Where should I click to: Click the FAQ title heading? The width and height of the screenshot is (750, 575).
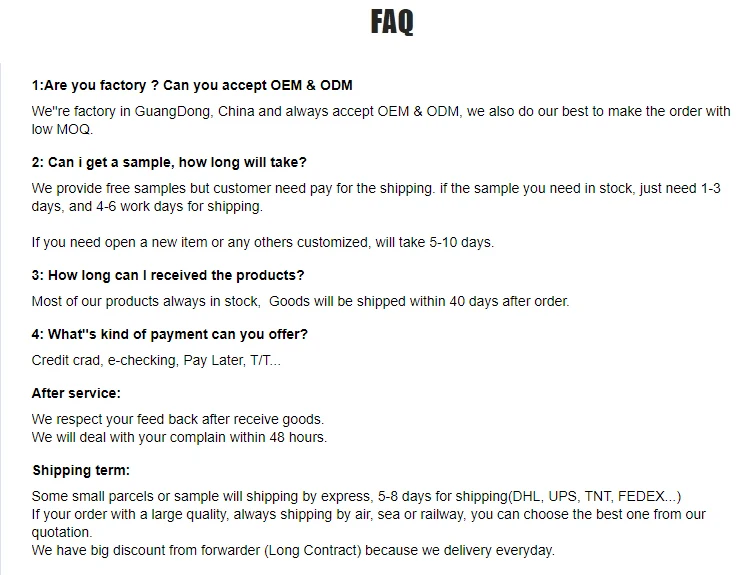click(392, 22)
